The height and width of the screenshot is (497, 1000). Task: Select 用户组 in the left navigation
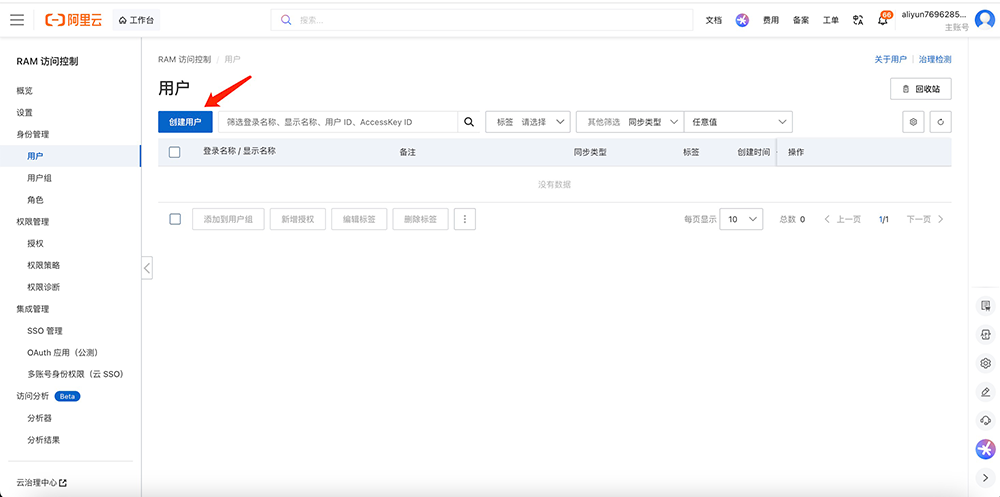pos(40,178)
